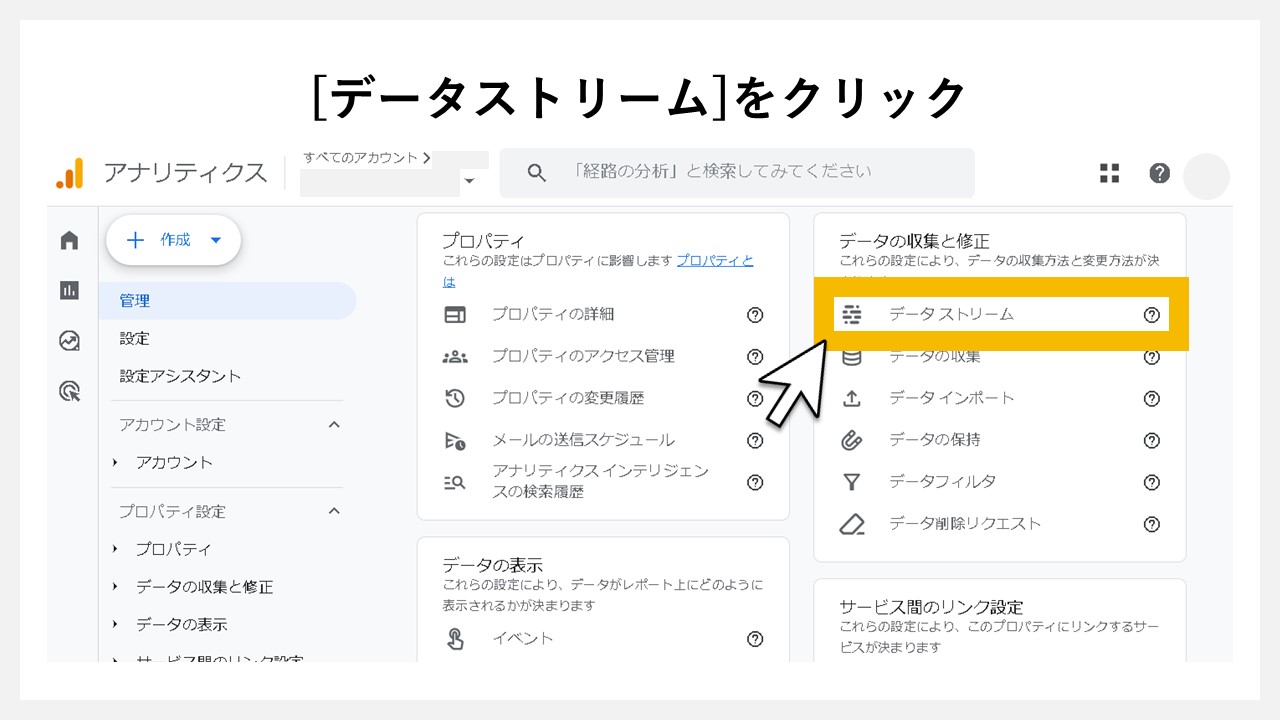Viewport: 1280px width, 720px height.
Task: Open プロパティの変更履歴 clock icon
Action: tap(455, 398)
